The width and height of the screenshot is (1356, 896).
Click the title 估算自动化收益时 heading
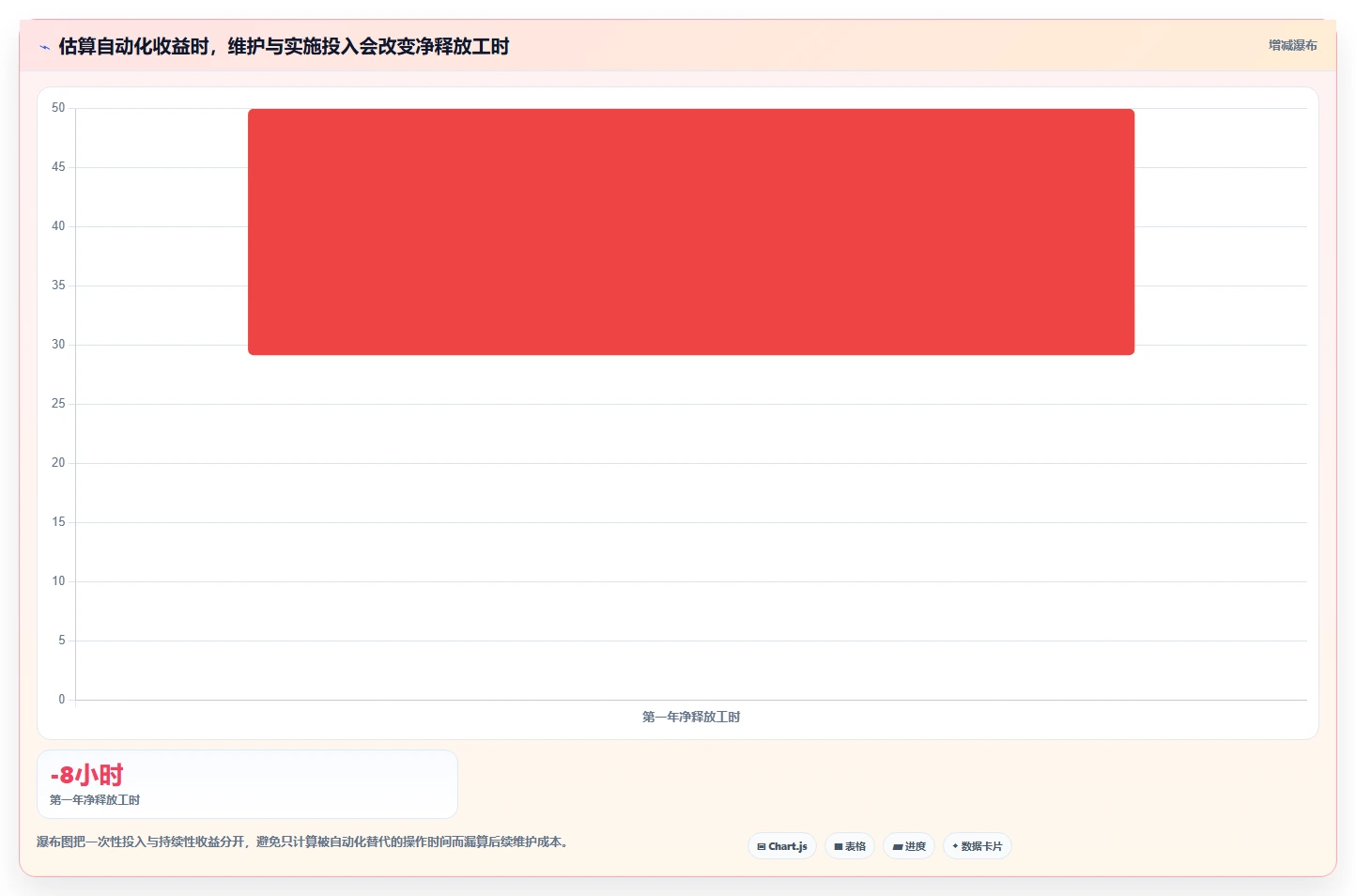(x=284, y=46)
